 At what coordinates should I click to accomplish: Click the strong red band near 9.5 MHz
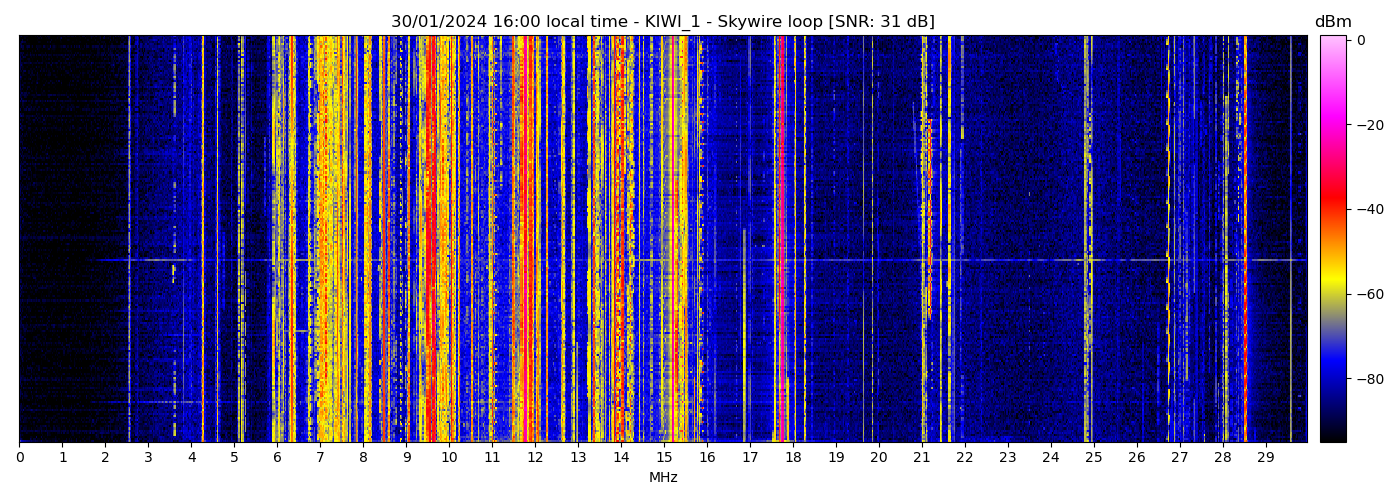pos(429,240)
